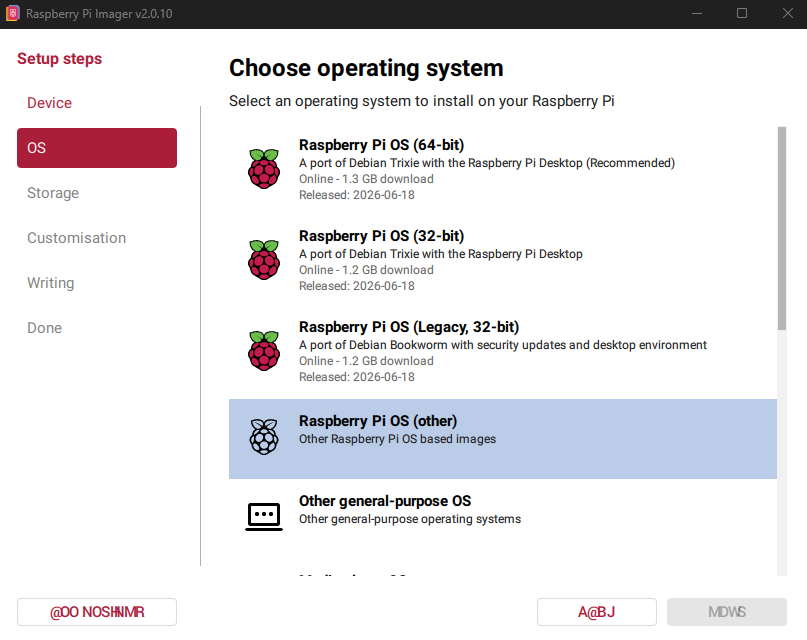807x640 pixels.
Task: Click the bottom-left button labelled '@OO NOSHNMR'
Action: click(x=97, y=612)
